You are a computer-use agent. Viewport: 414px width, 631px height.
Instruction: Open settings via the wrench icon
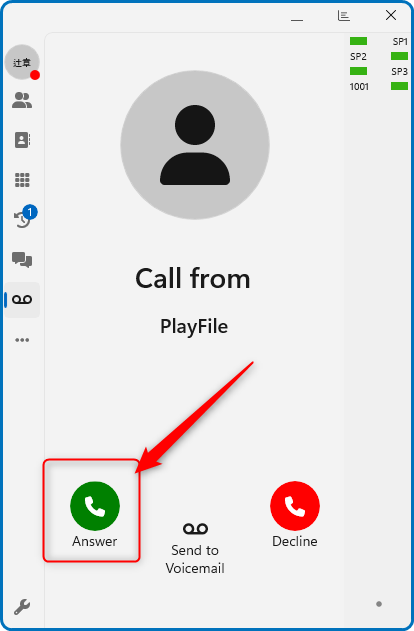coord(22,606)
